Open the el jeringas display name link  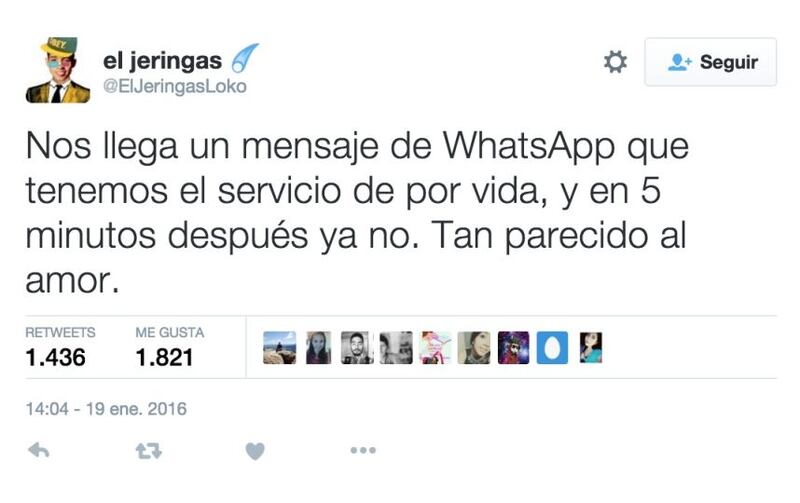(162, 61)
